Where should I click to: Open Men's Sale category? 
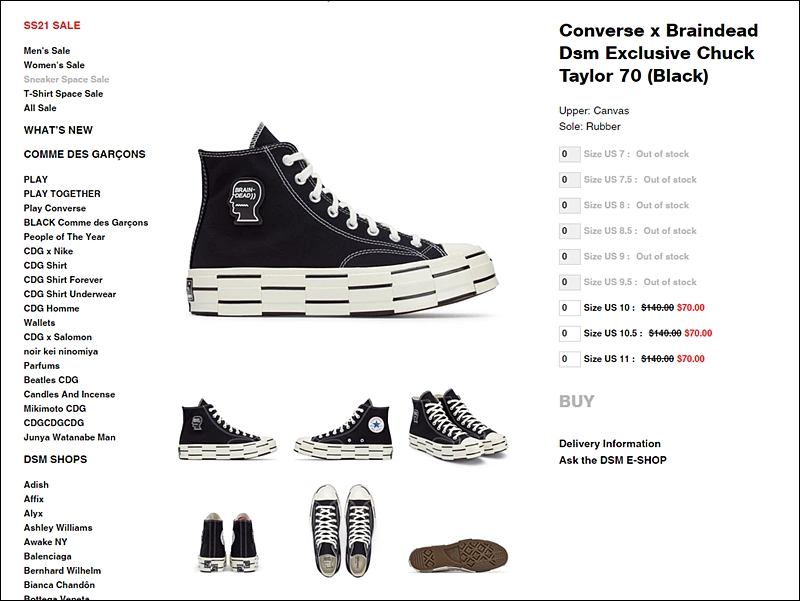coord(47,51)
